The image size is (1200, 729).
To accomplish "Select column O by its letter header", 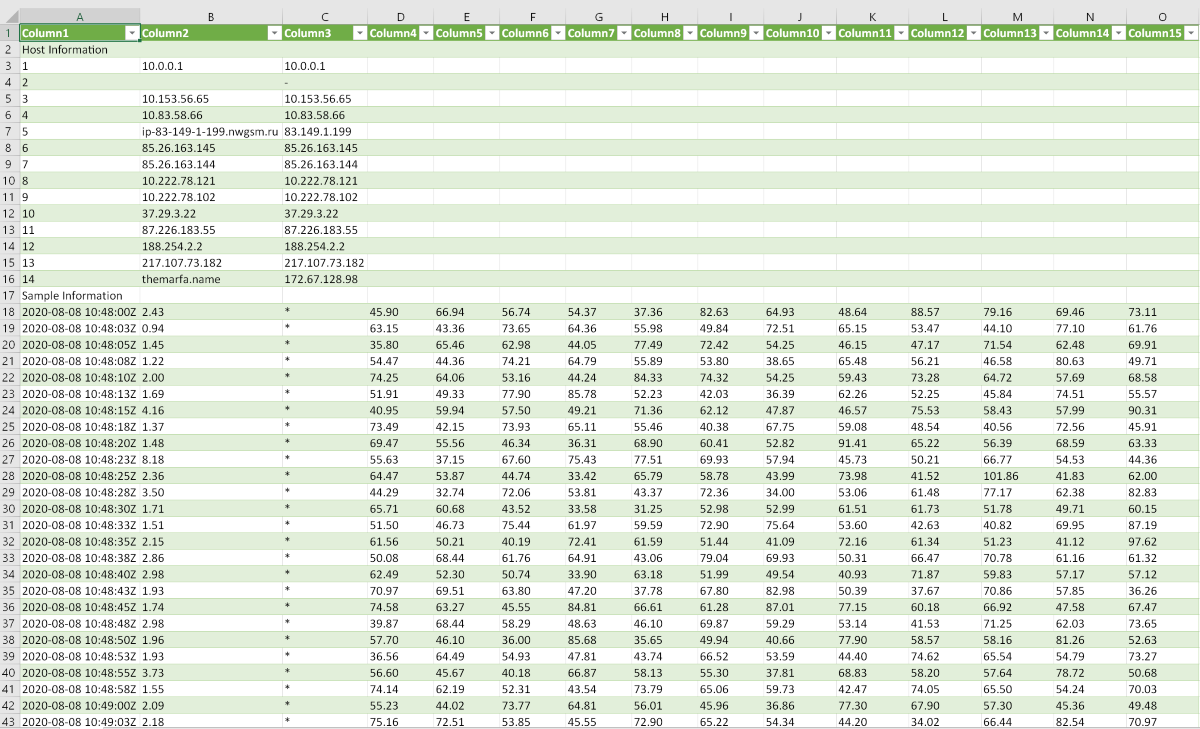I will pos(1162,17).
